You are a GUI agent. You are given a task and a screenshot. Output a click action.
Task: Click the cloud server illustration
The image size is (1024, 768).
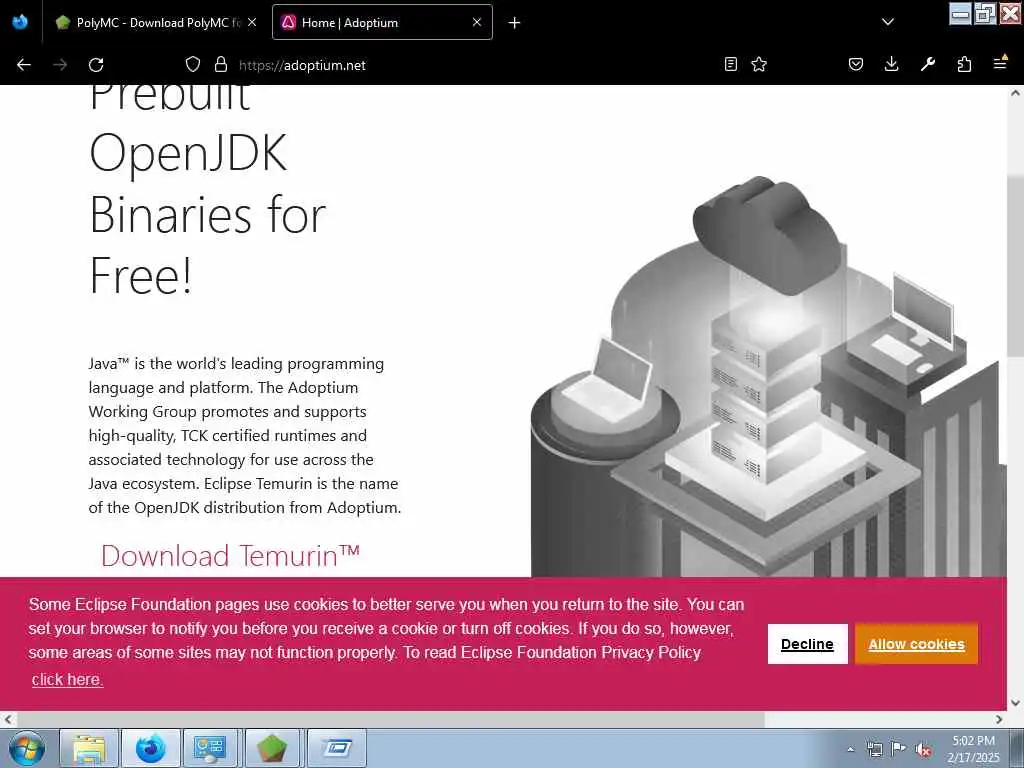click(767, 377)
